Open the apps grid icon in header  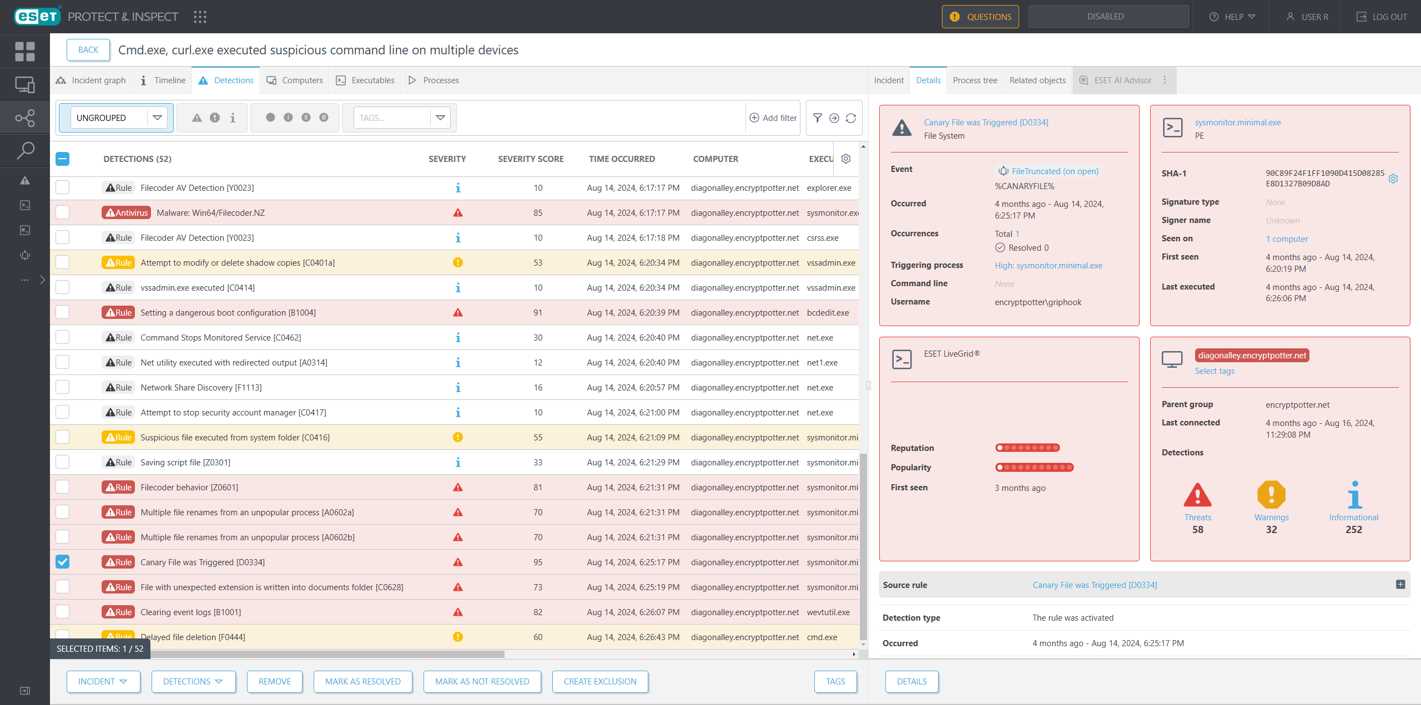point(200,17)
